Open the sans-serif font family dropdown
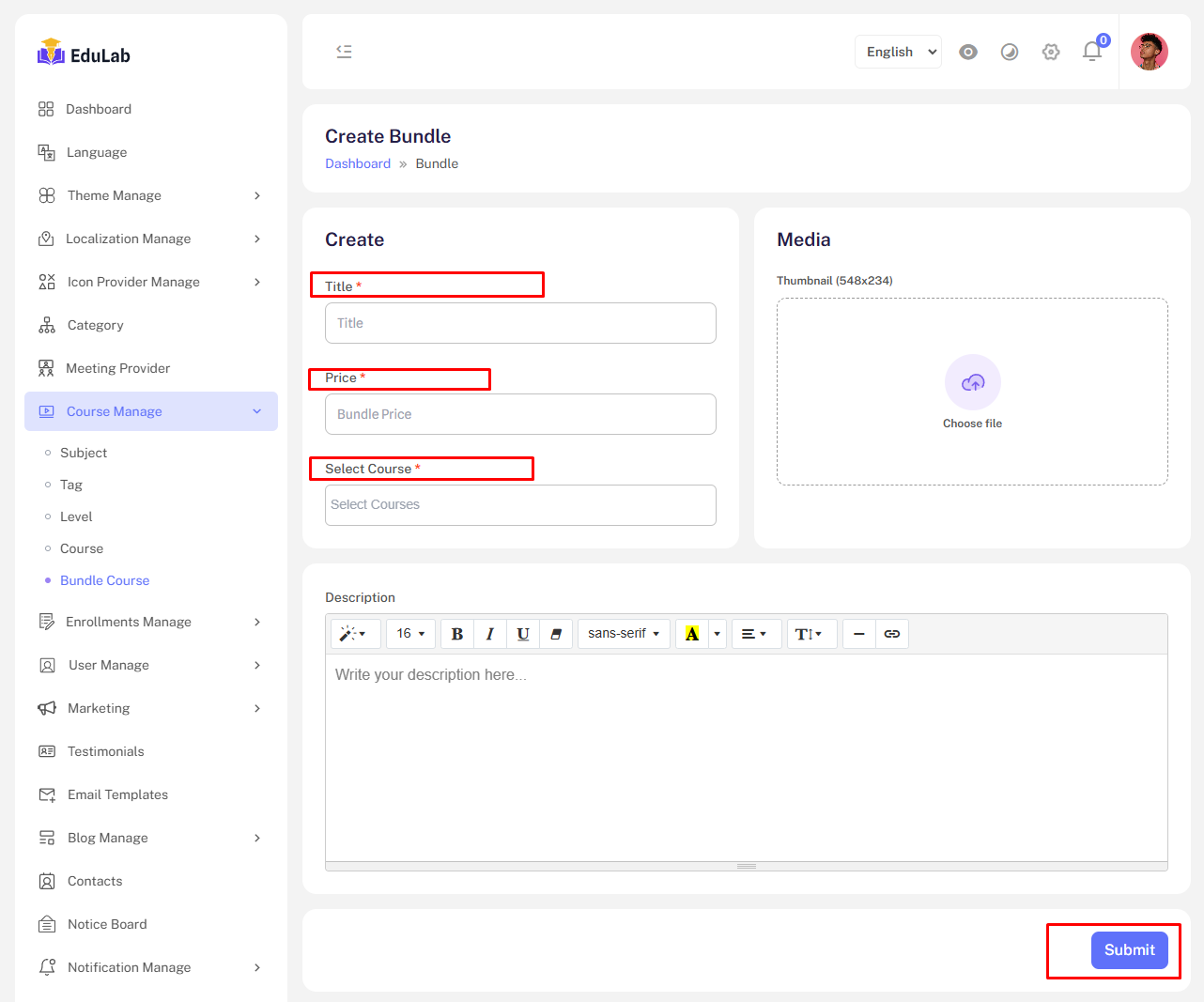Viewport: 1204px width, 1002px height. pyautogui.click(x=624, y=634)
